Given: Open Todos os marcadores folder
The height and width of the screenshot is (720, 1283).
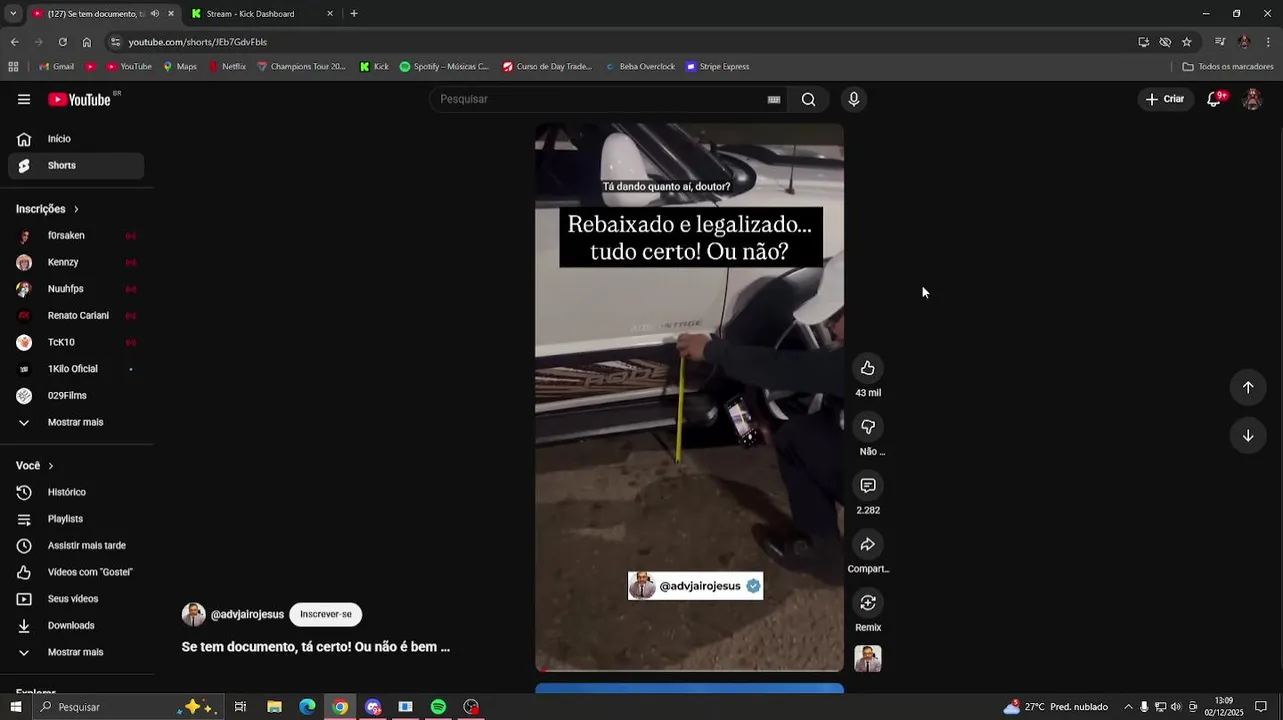Looking at the screenshot, I should (x=1228, y=67).
